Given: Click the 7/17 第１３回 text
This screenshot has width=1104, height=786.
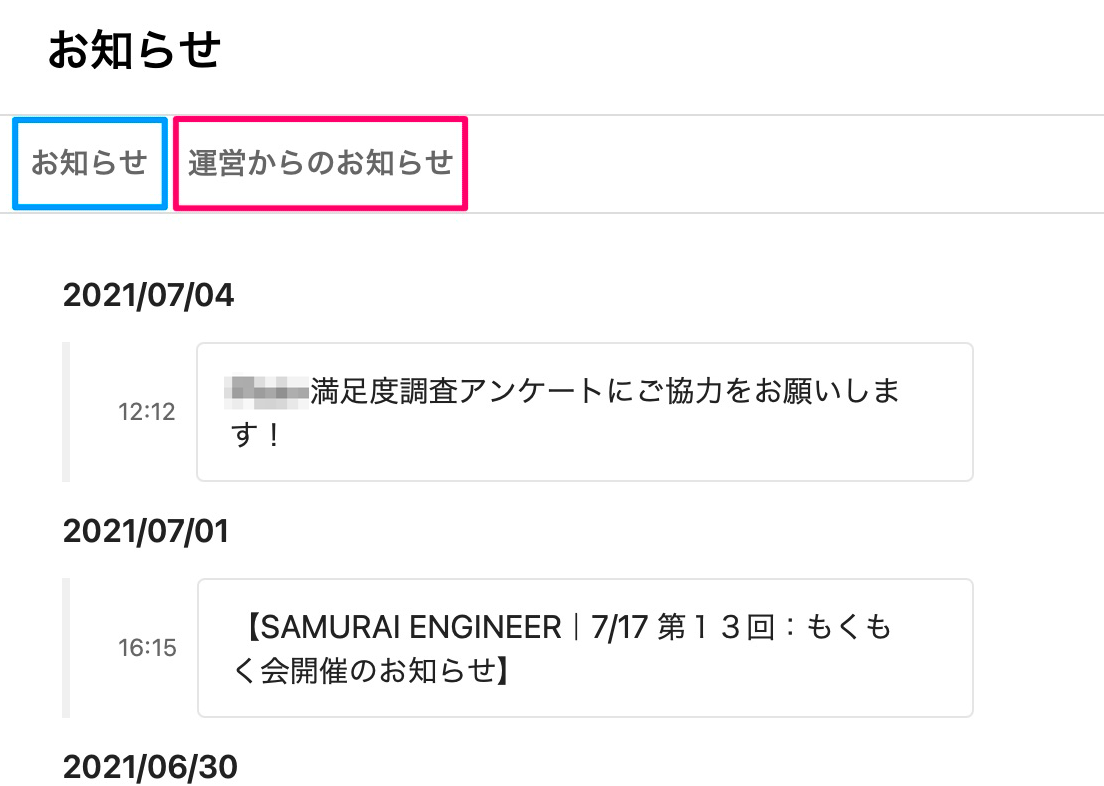Looking at the screenshot, I should 684,628.
